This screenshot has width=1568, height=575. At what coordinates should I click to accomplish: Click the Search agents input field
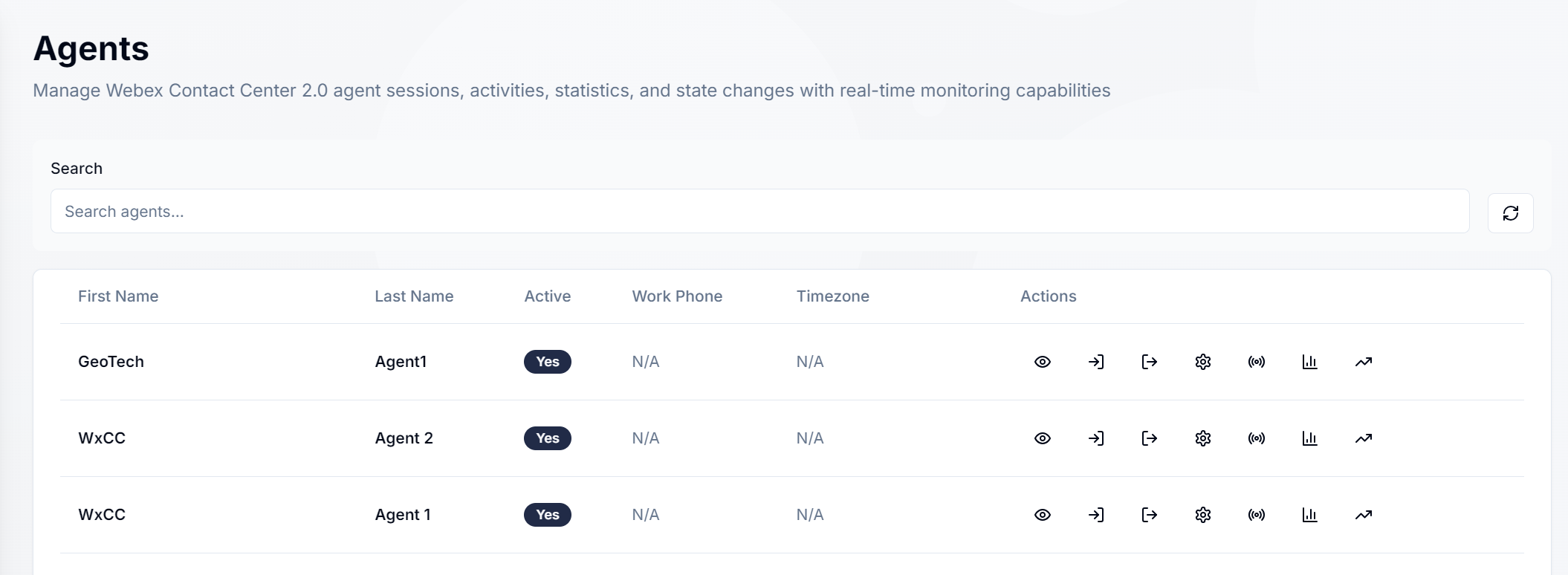pos(759,212)
